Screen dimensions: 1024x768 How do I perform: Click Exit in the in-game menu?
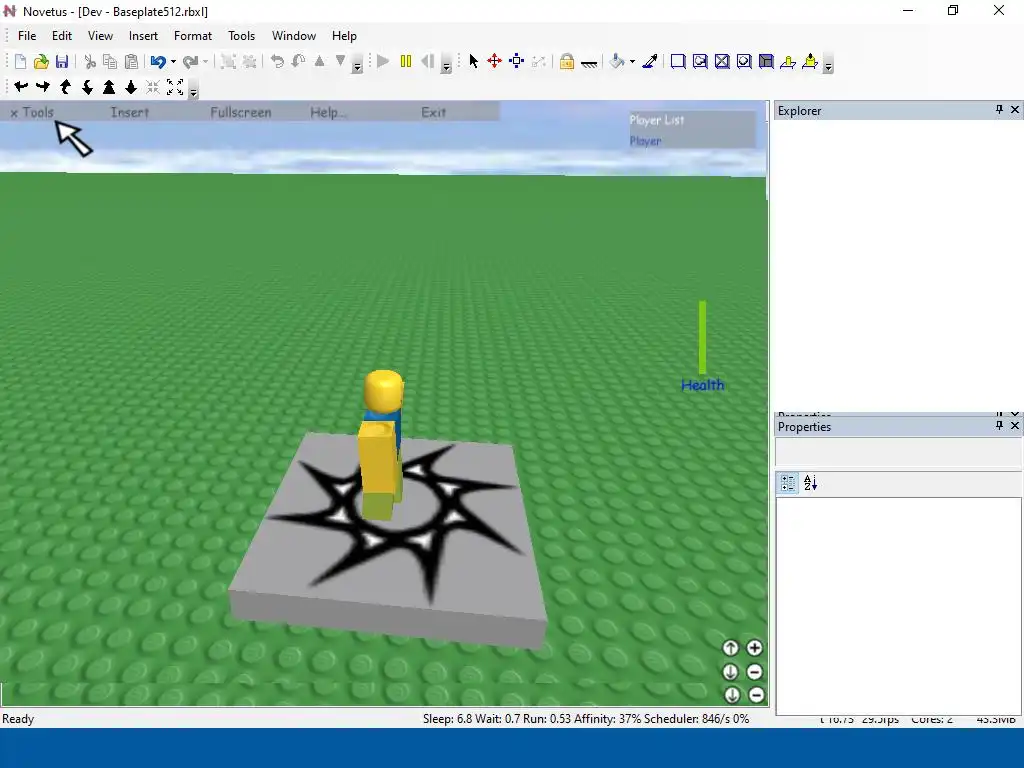[x=434, y=112]
